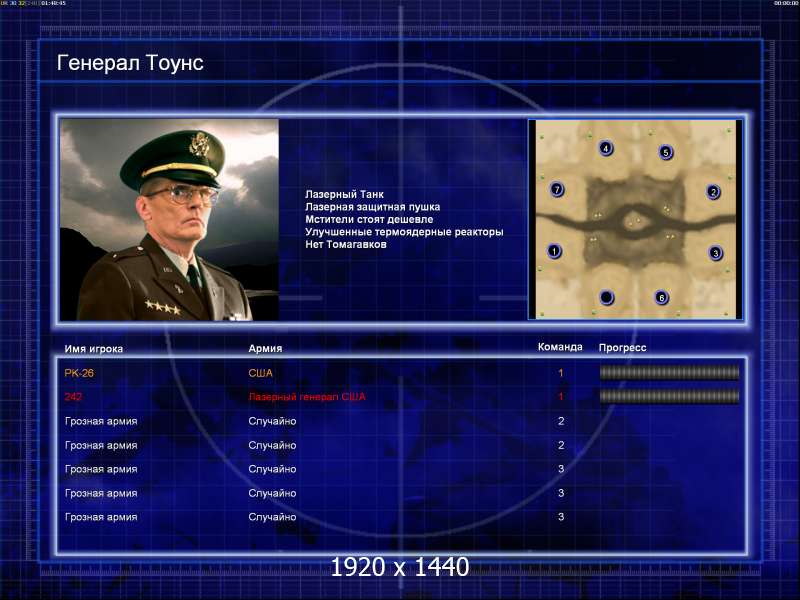Select the red player name 242
Image resolution: width=800 pixels, height=600 pixels.
tap(73, 396)
